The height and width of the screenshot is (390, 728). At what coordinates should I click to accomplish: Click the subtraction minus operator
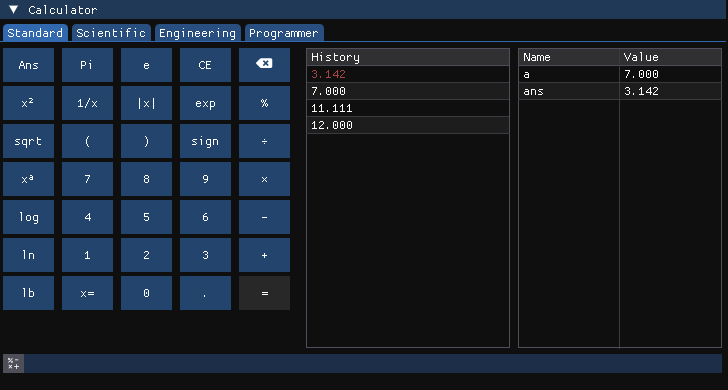pyautogui.click(x=264, y=217)
